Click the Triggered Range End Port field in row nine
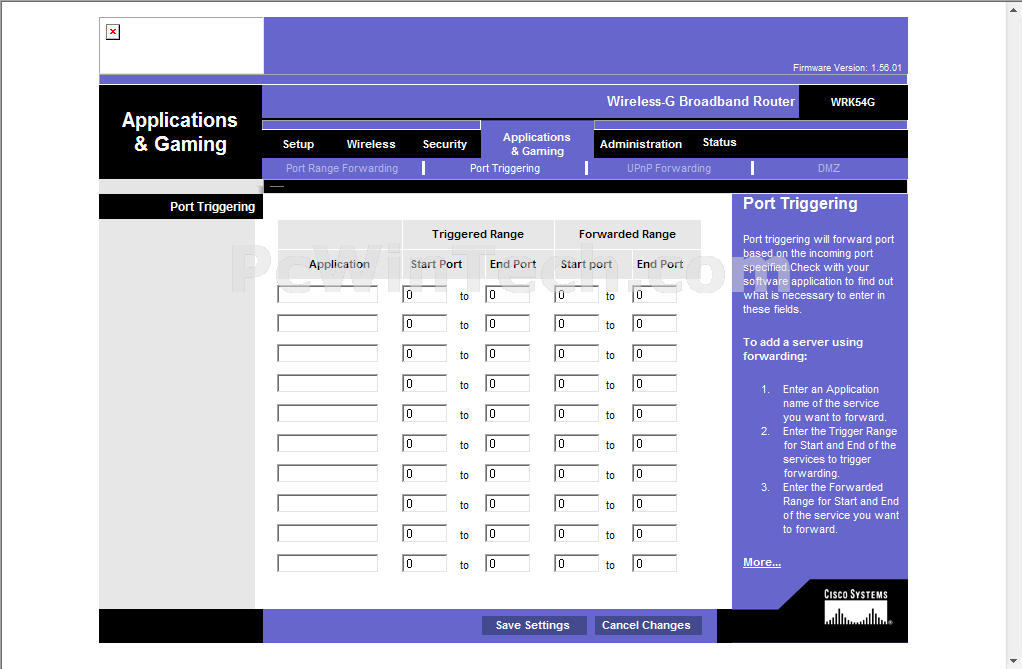This screenshot has width=1022, height=669. 507,534
